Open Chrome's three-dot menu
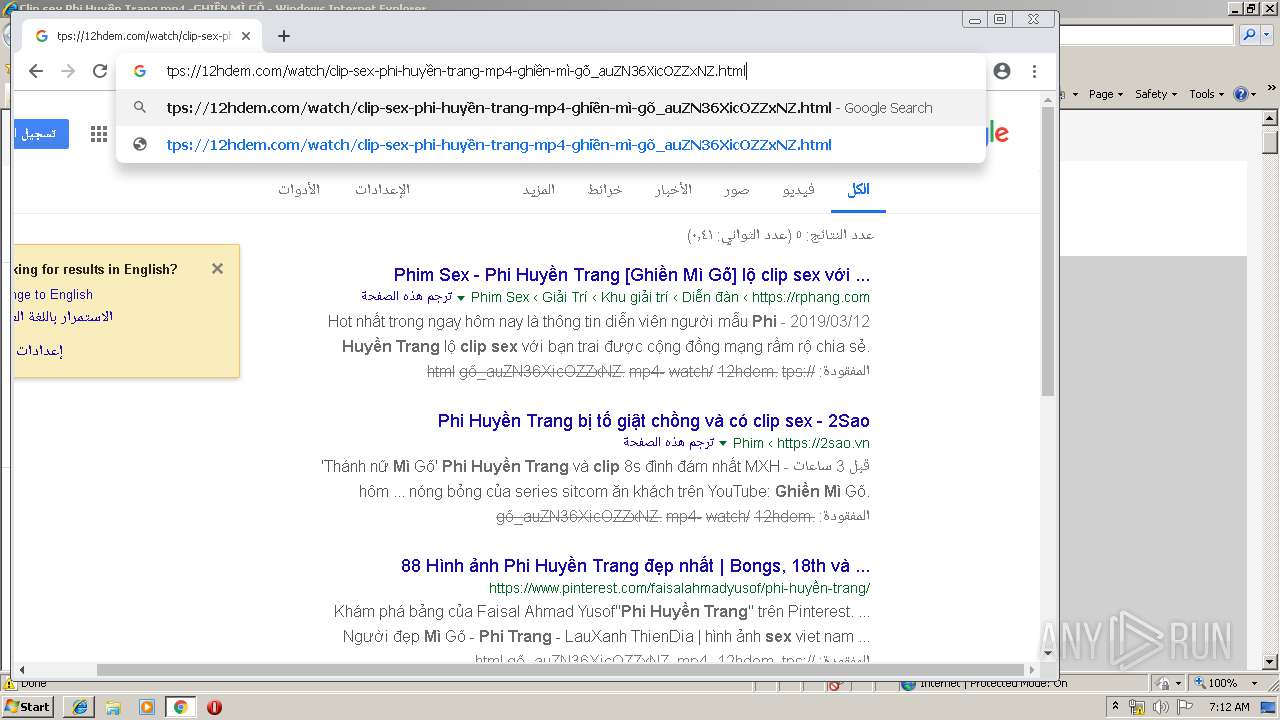The height and width of the screenshot is (720, 1280). click(1034, 71)
